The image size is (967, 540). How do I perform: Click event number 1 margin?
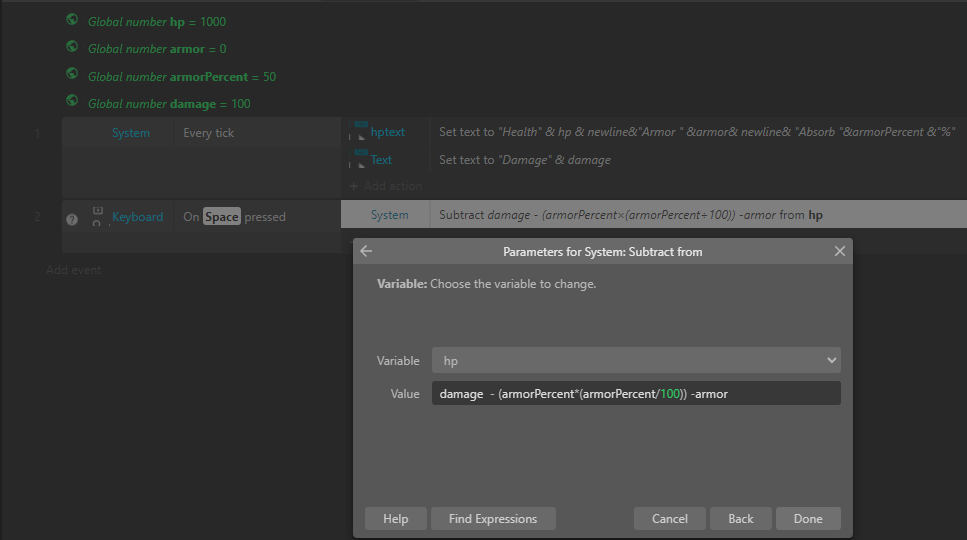[x=37, y=133]
